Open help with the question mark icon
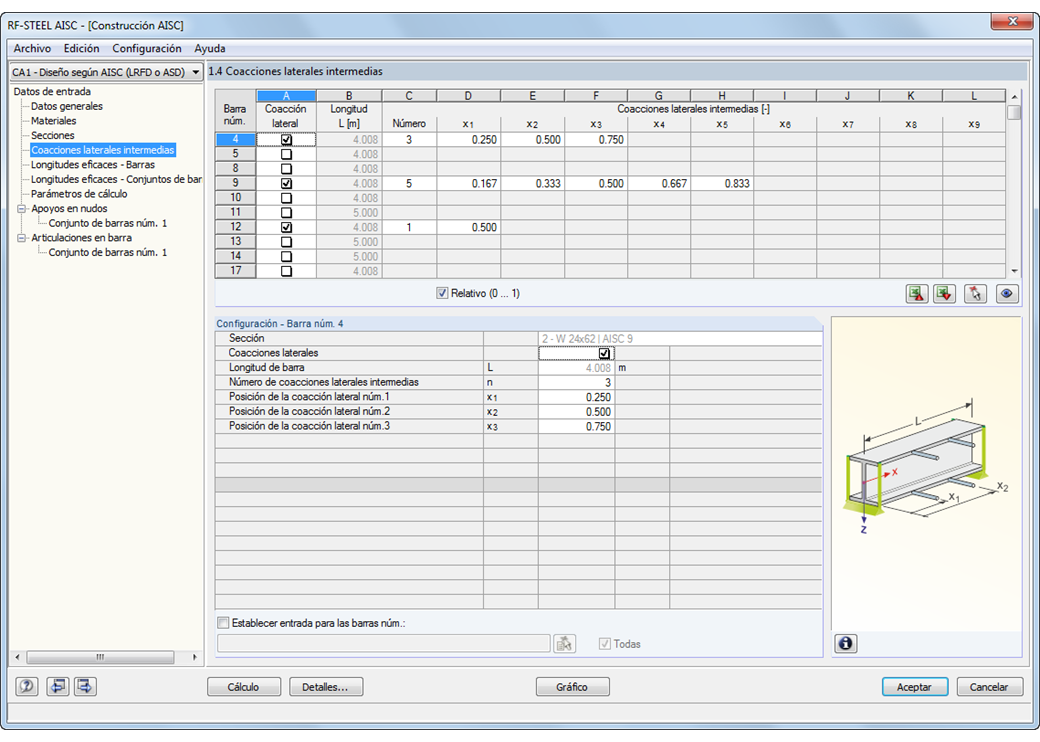This screenshot has height=742, width=1040. [27, 686]
